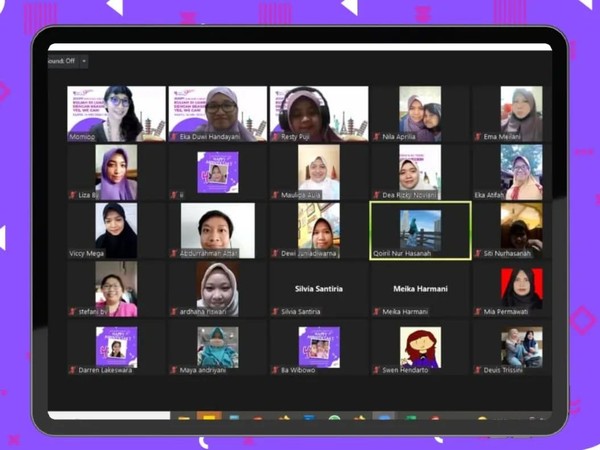Click muted mic icon beside Abdurrahman Attar
Screen dimensions: 600x450
[174, 253]
